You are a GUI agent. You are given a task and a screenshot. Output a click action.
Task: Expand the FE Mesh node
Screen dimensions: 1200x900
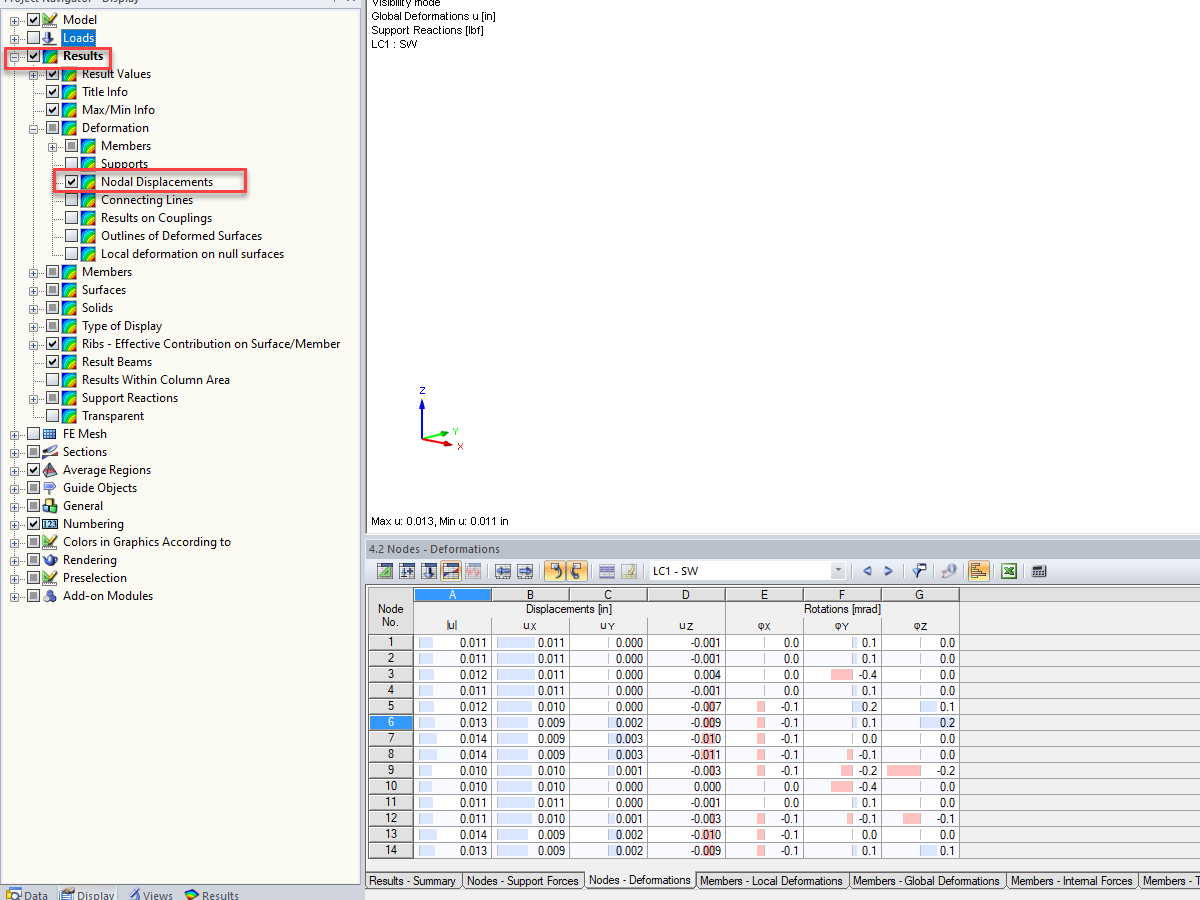point(15,434)
